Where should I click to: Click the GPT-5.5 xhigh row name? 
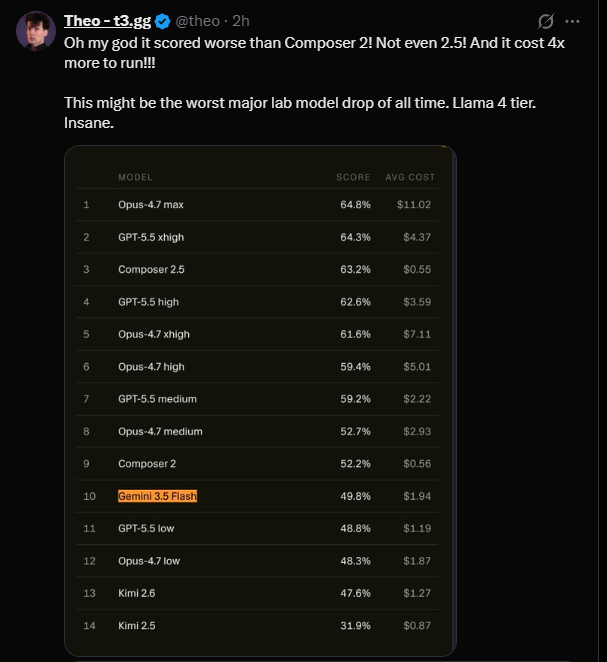click(x=151, y=237)
